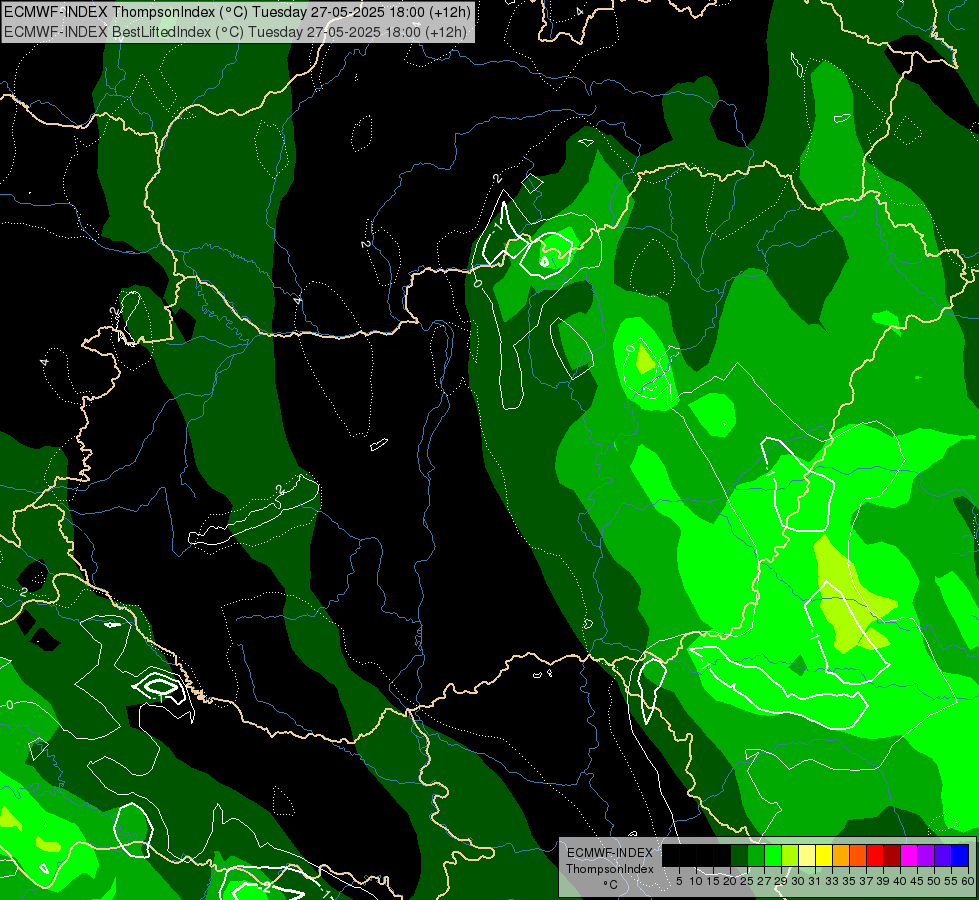
Task: Select the yellow-green 29–30 legend swatch
Action: (x=790, y=856)
